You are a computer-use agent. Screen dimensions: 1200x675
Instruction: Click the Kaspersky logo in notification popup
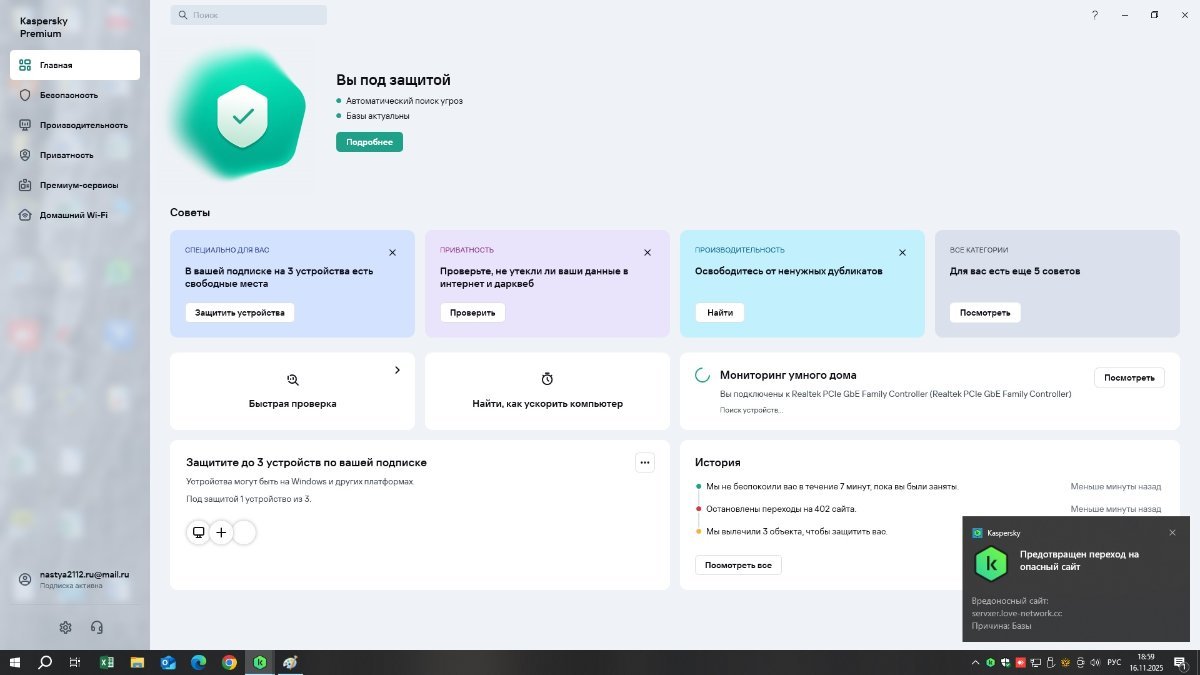coord(991,564)
